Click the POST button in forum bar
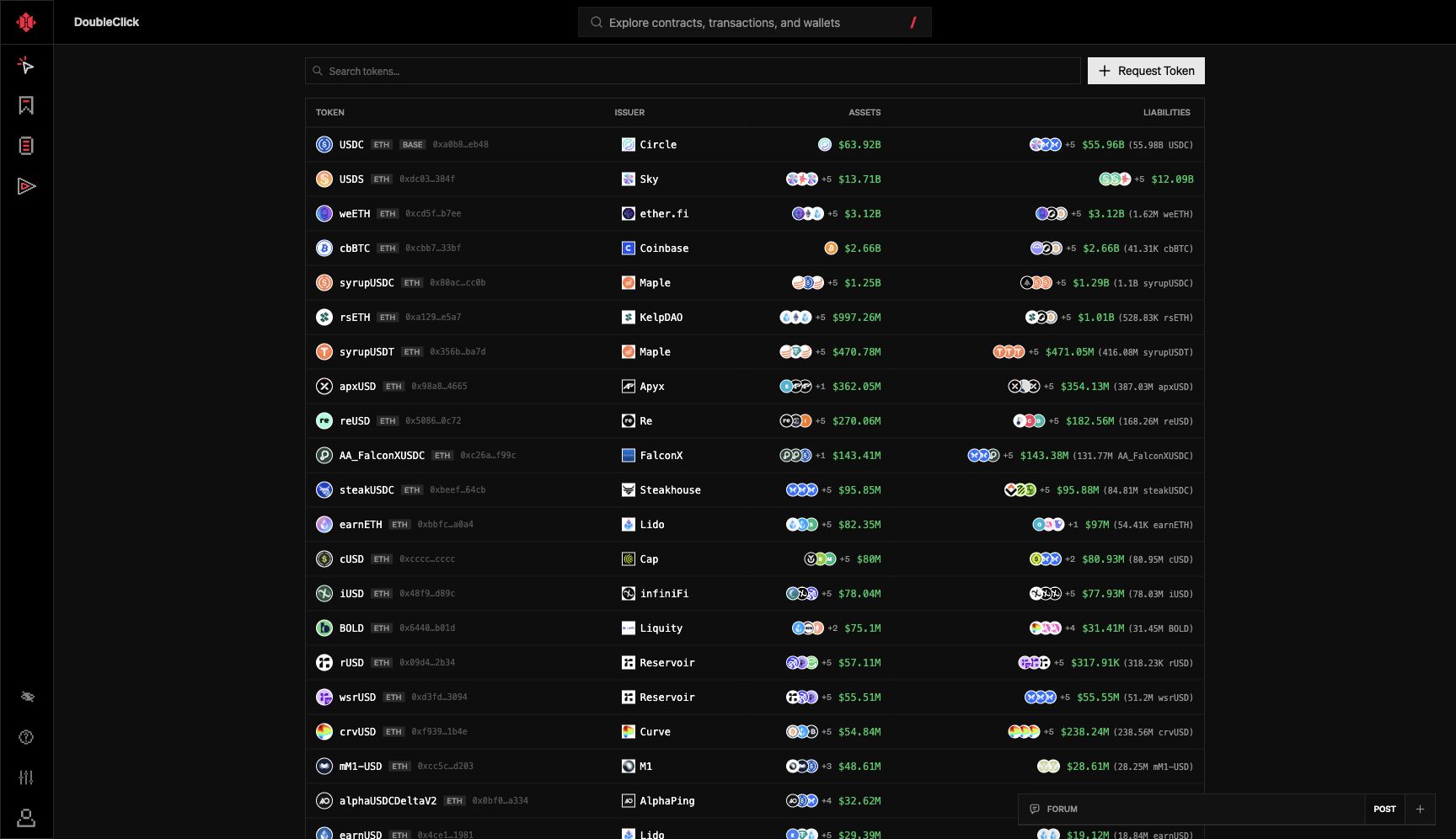The image size is (1456, 839). click(x=1384, y=809)
